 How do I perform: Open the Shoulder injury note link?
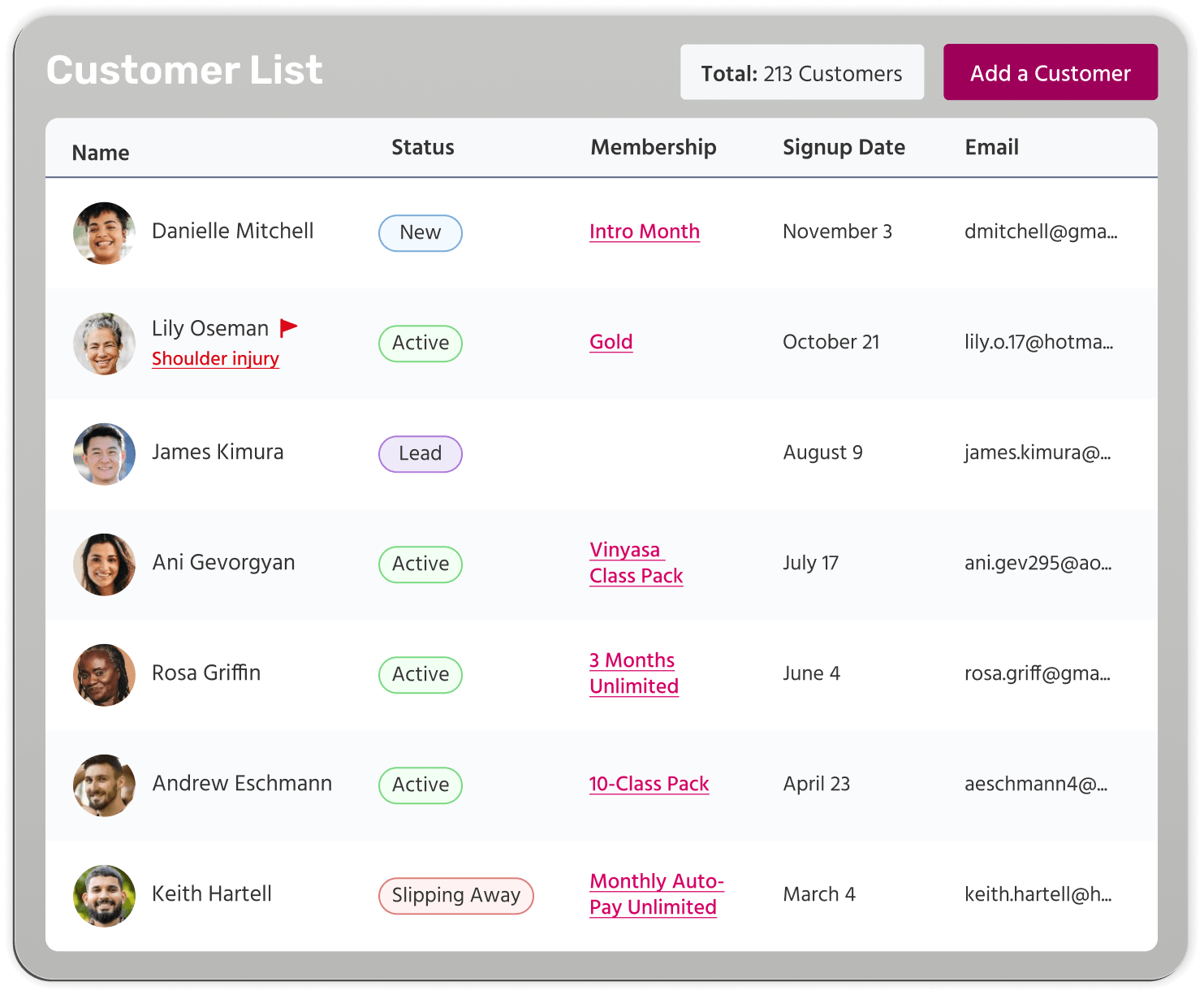pos(215,358)
